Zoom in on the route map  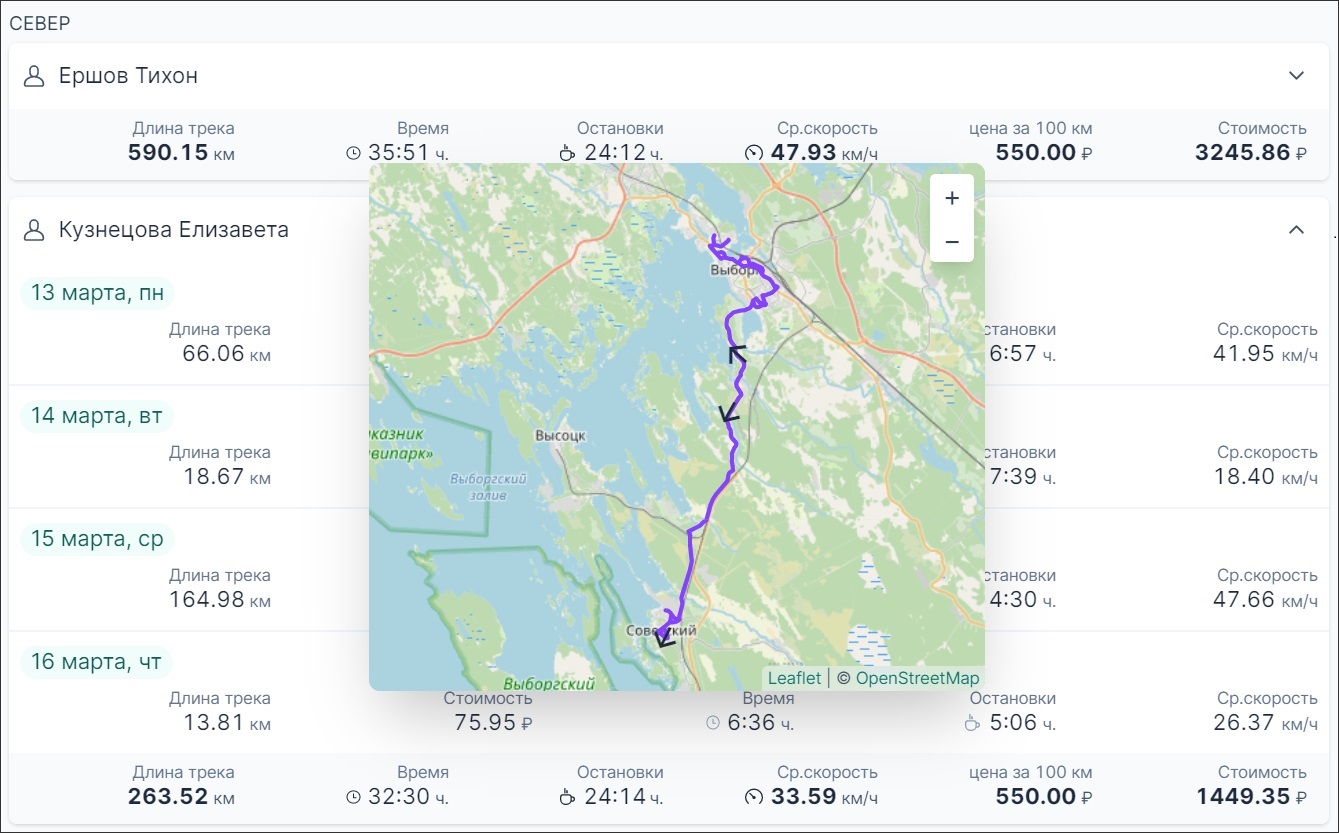click(951, 198)
